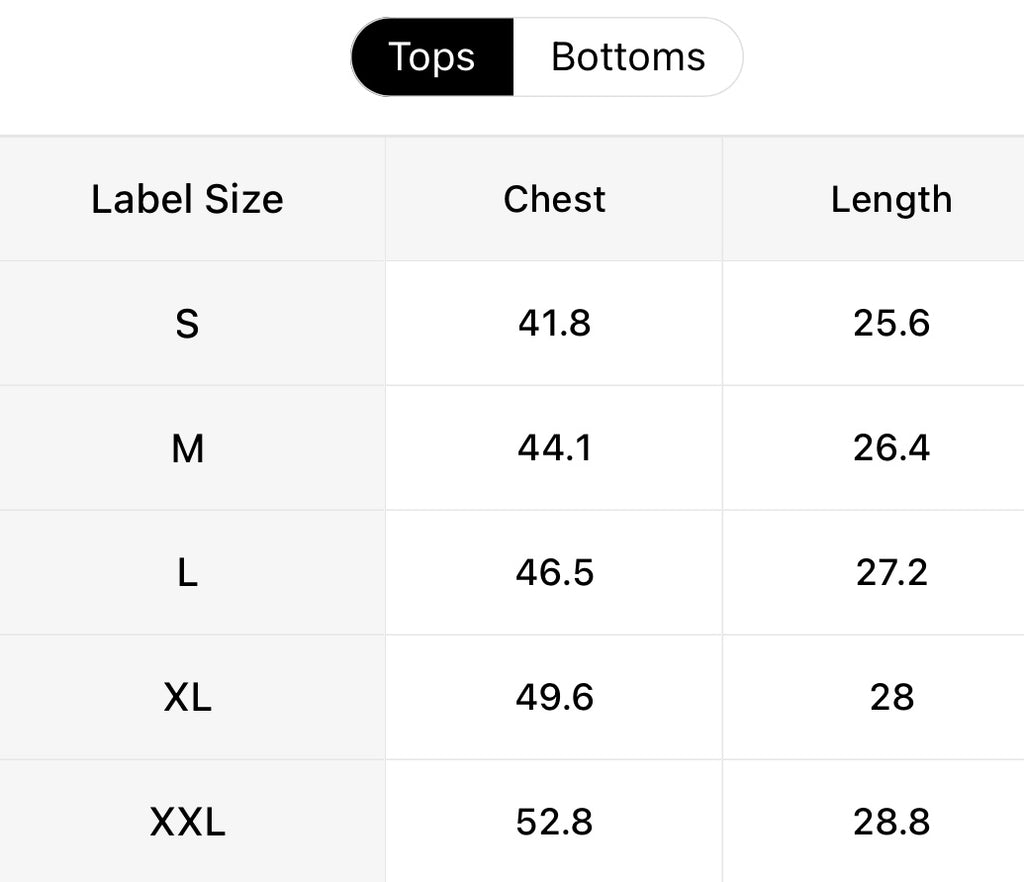This screenshot has width=1024, height=882.
Task: Click chest value 44.1 for size M
Action: [x=554, y=448]
